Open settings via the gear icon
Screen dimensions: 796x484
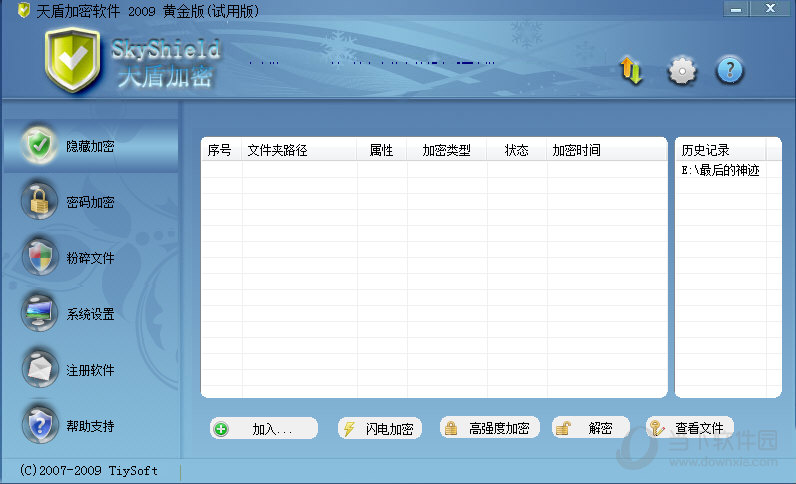[x=681, y=71]
